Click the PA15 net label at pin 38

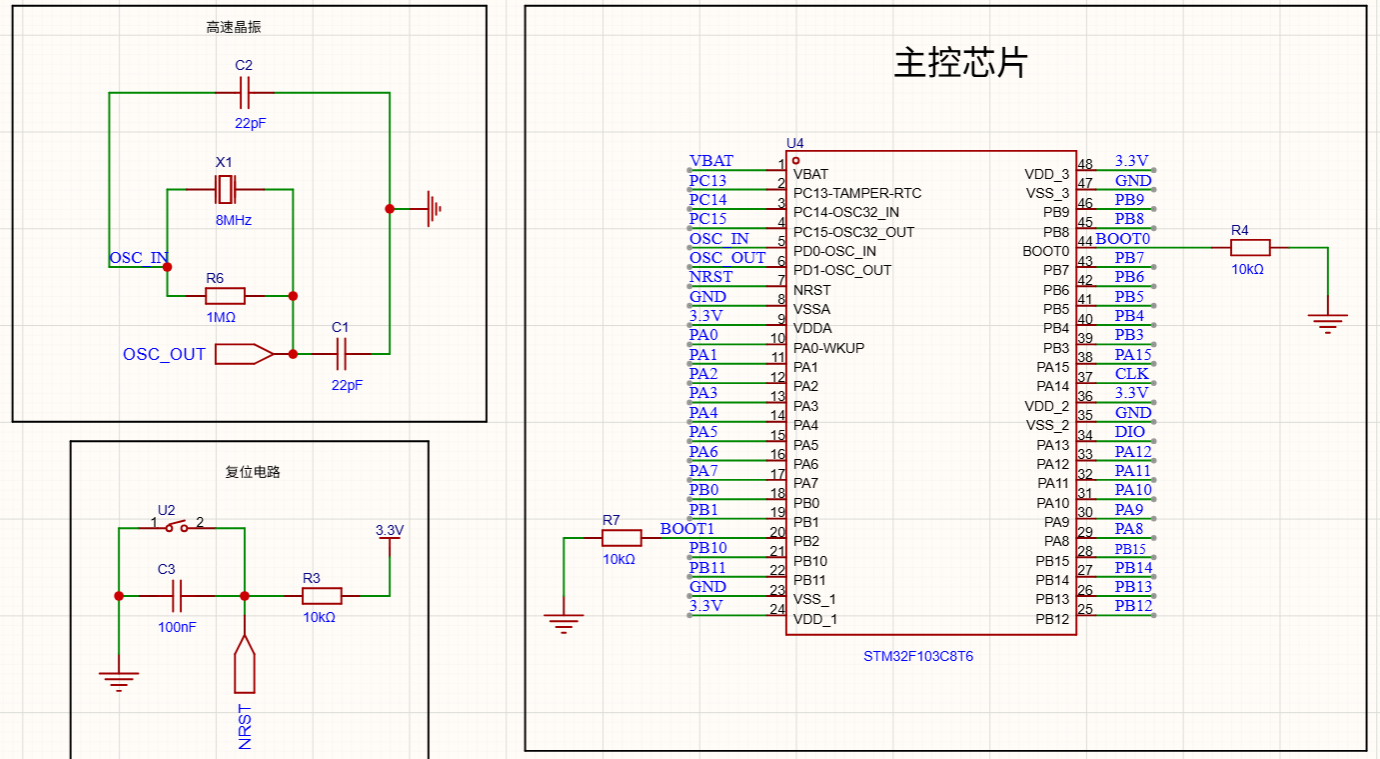pos(1133,355)
